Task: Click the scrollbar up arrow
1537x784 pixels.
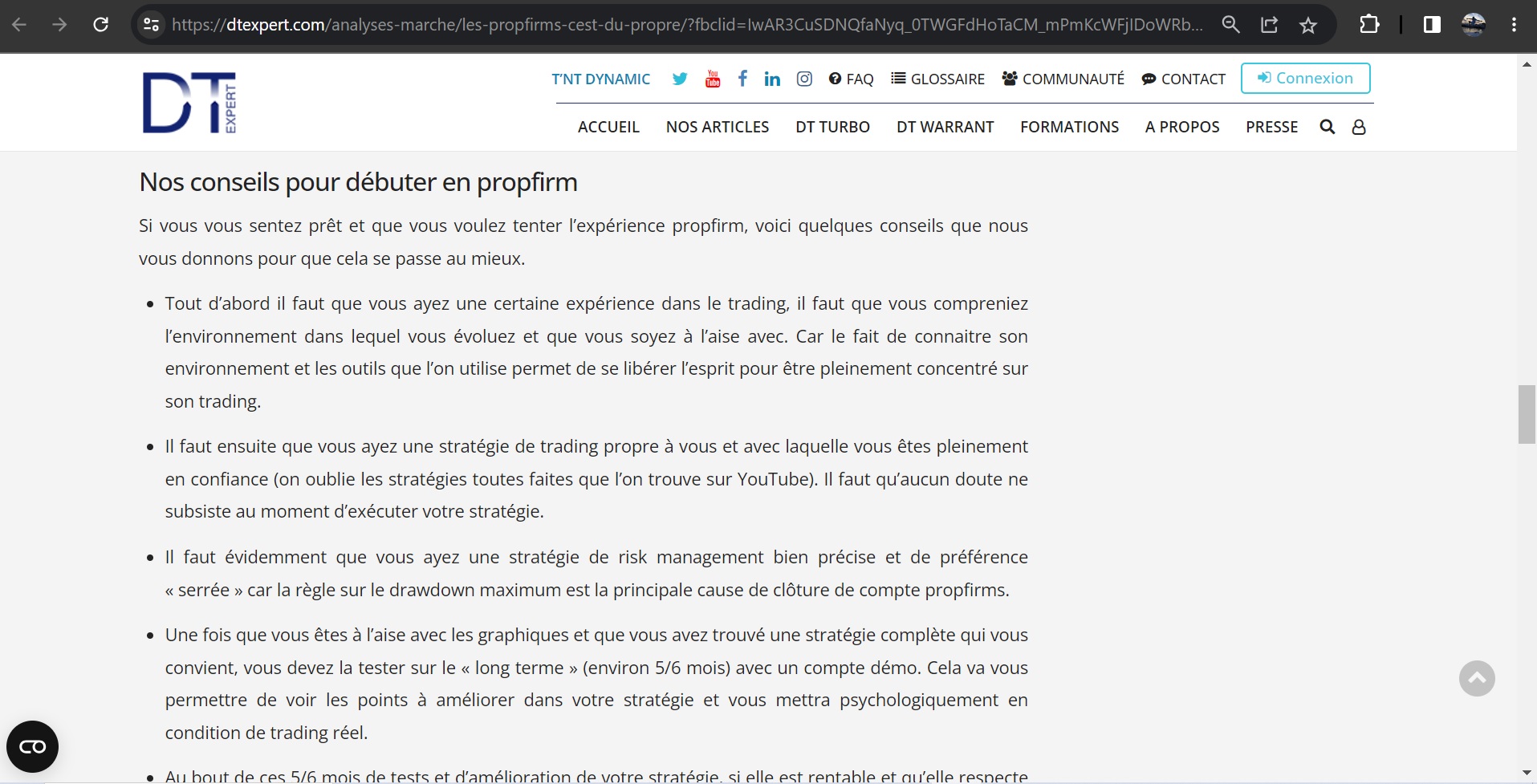Action: (1526, 64)
